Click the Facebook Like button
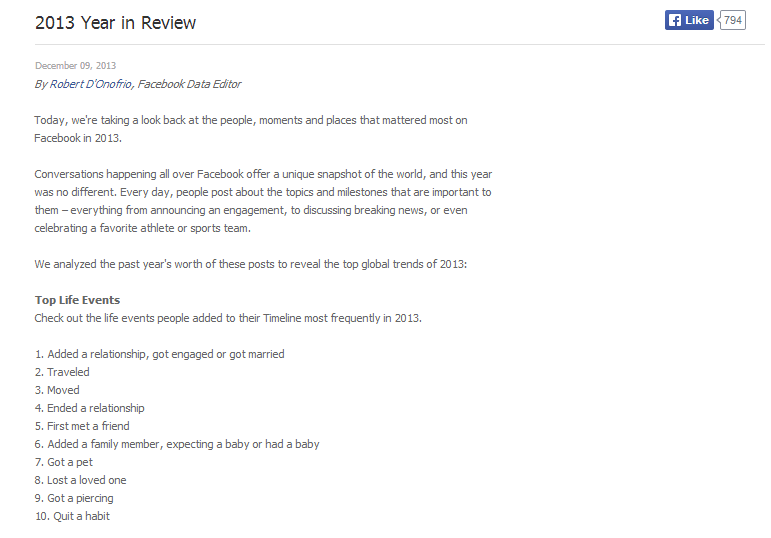This screenshot has height=538, width=771. pos(689,20)
